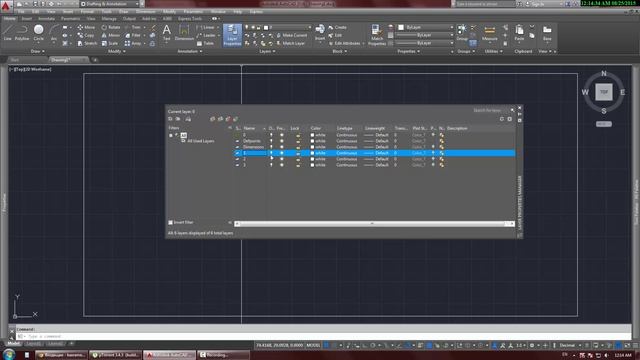Open the Home ribbon tab
Viewport: 640px width, 360px height.
pyautogui.click(x=9, y=18)
